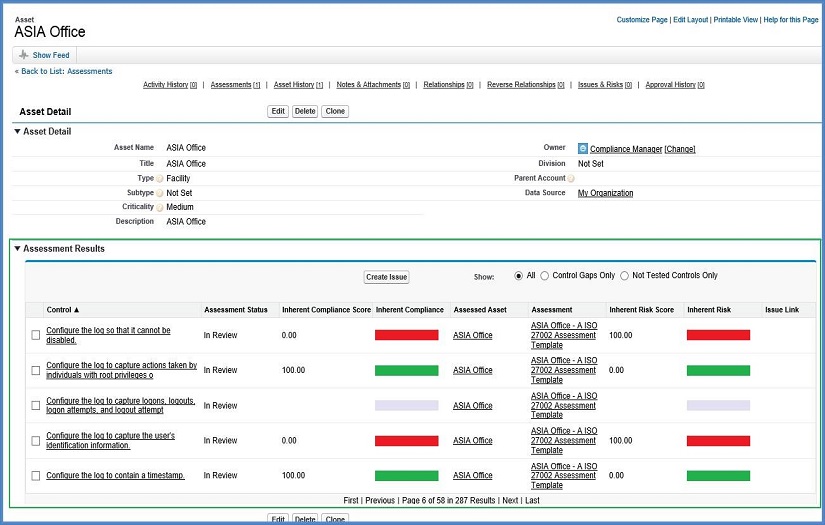Click the Parent Account help icon
The image size is (825, 525).
(x=571, y=178)
